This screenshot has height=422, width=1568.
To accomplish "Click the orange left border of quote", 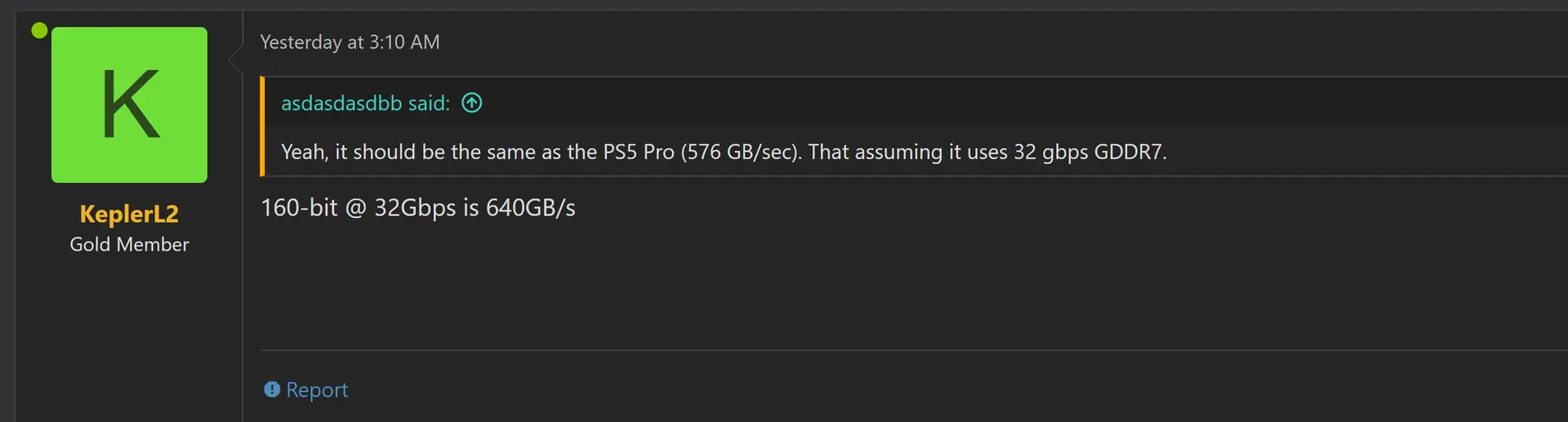I will [x=262, y=127].
